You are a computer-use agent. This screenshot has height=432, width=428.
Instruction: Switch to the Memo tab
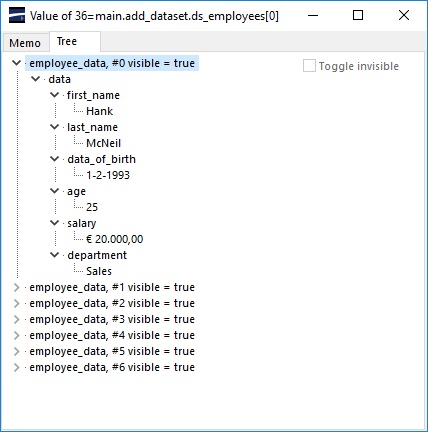click(x=25, y=43)
